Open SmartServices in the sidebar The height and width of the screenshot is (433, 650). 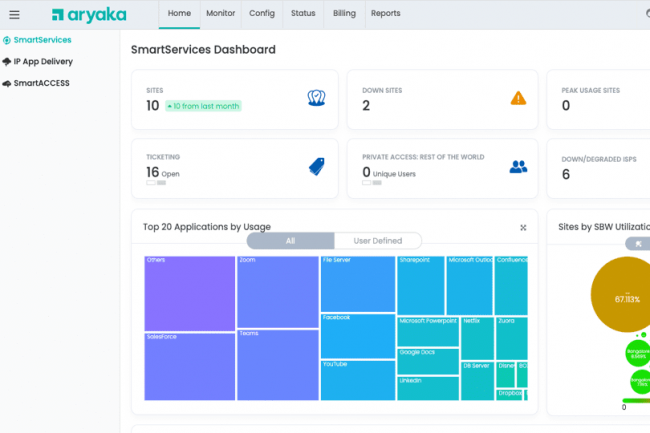tap(42, 40)
